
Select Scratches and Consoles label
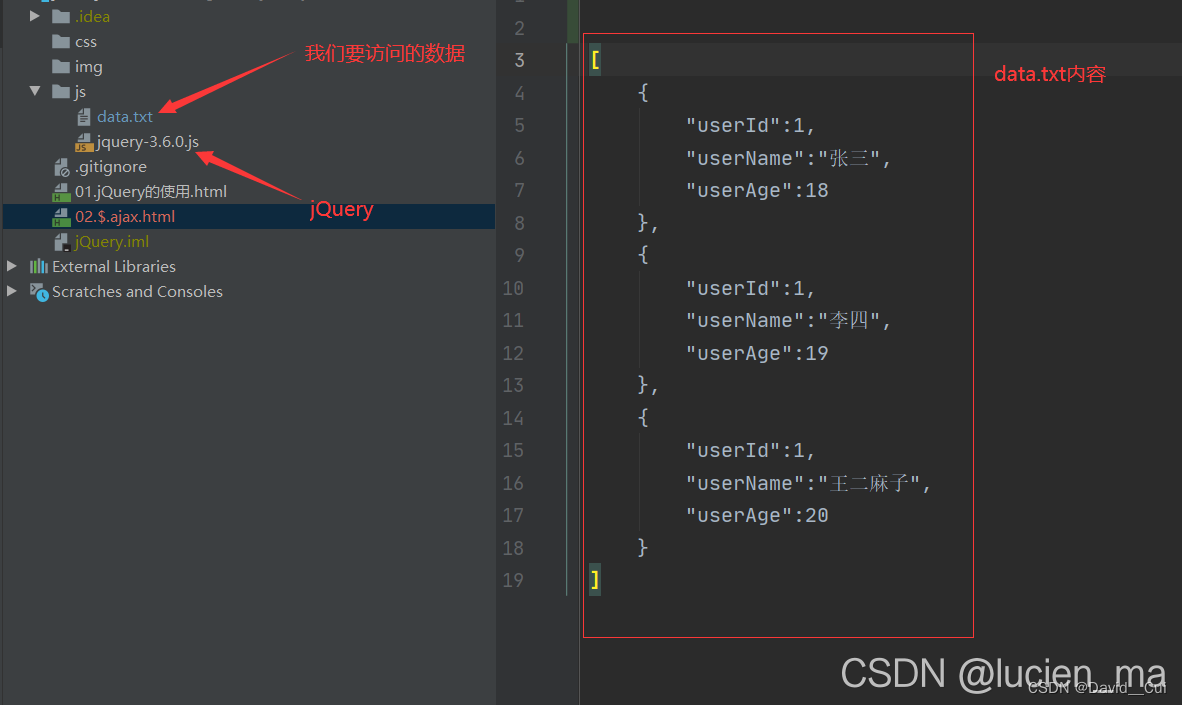[x=137, y=291]
